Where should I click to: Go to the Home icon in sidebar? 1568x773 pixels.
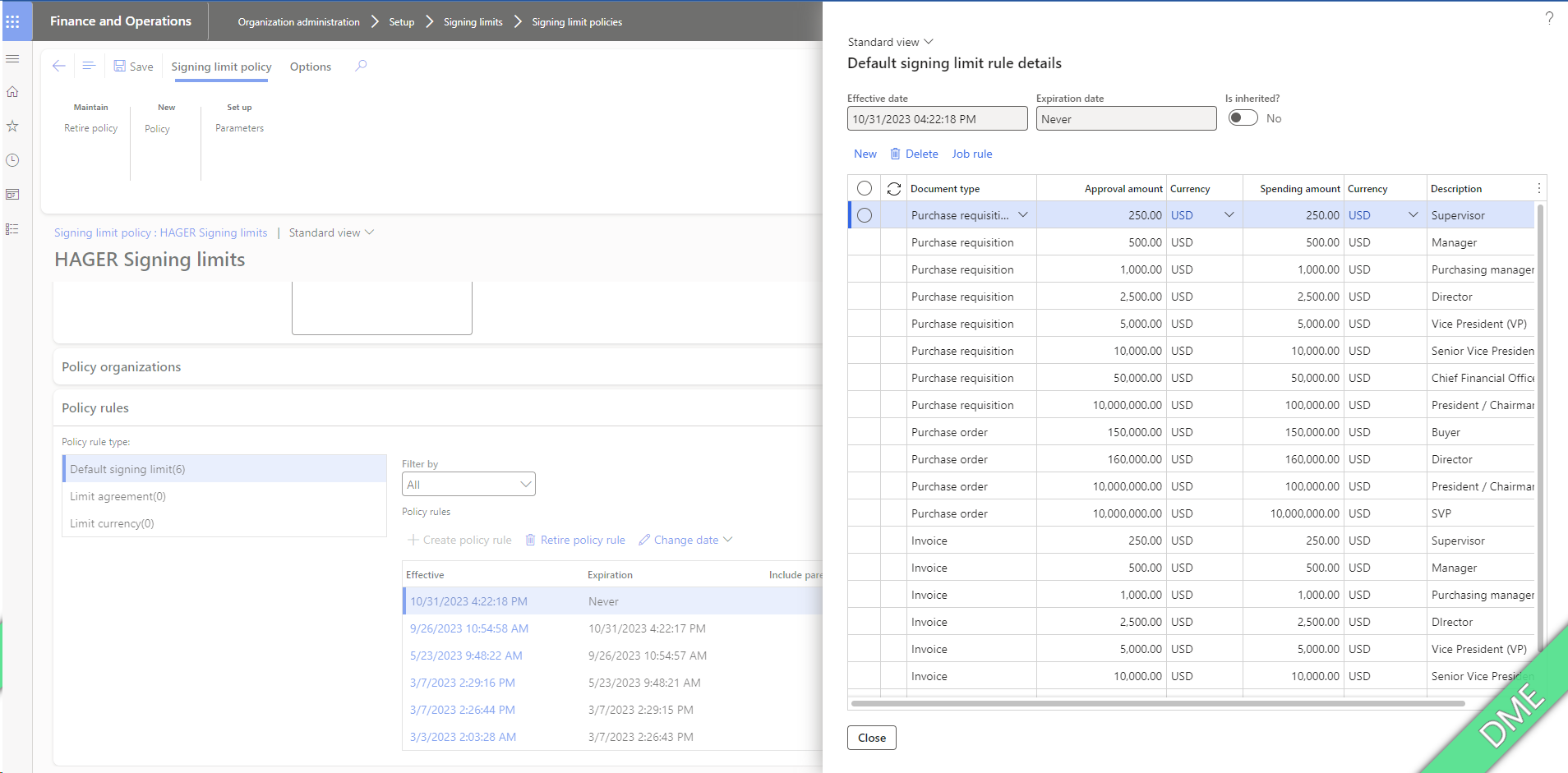tap(12, 92)
